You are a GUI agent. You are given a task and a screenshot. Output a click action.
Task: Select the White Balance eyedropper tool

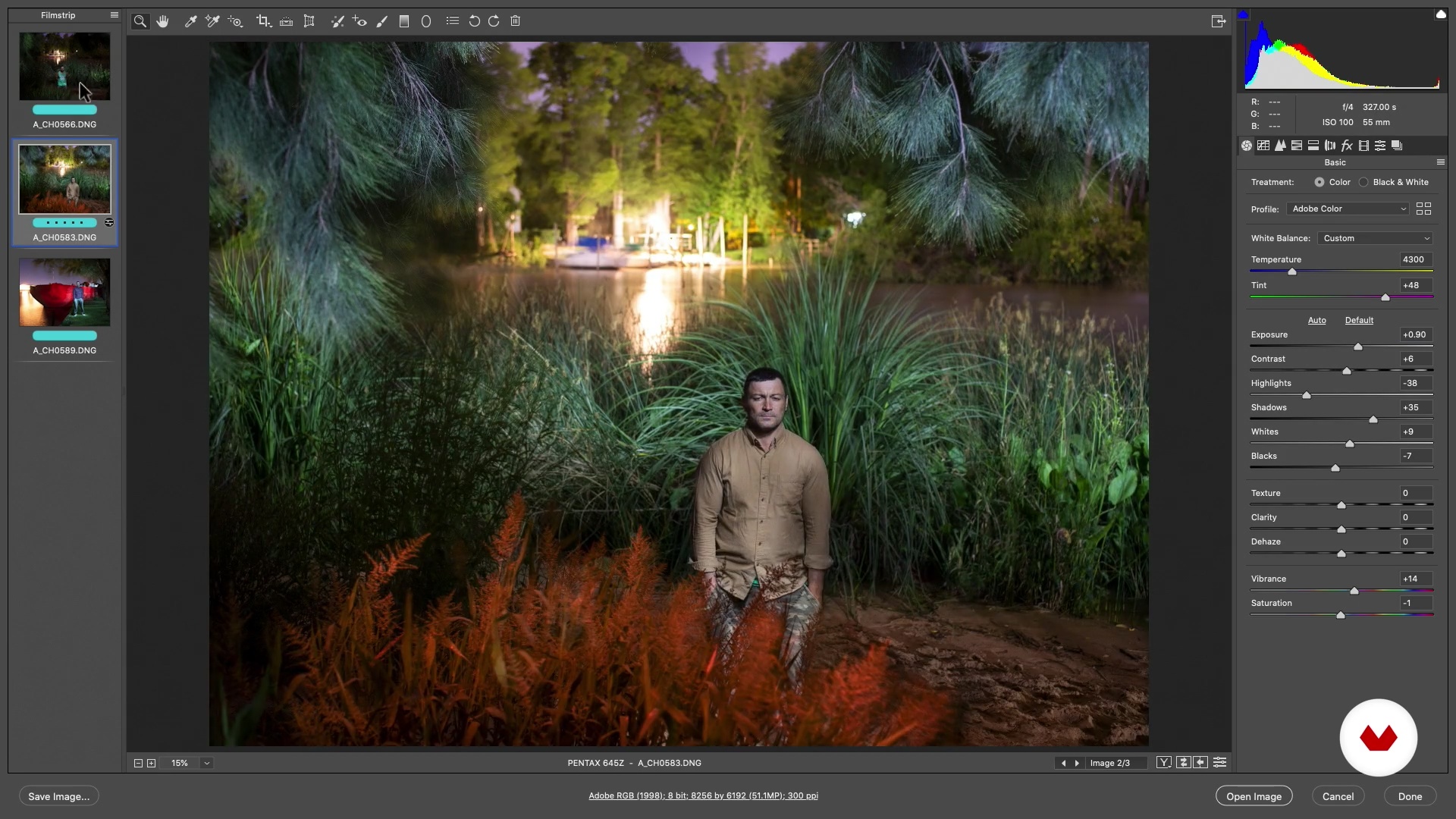coord(190,21)
